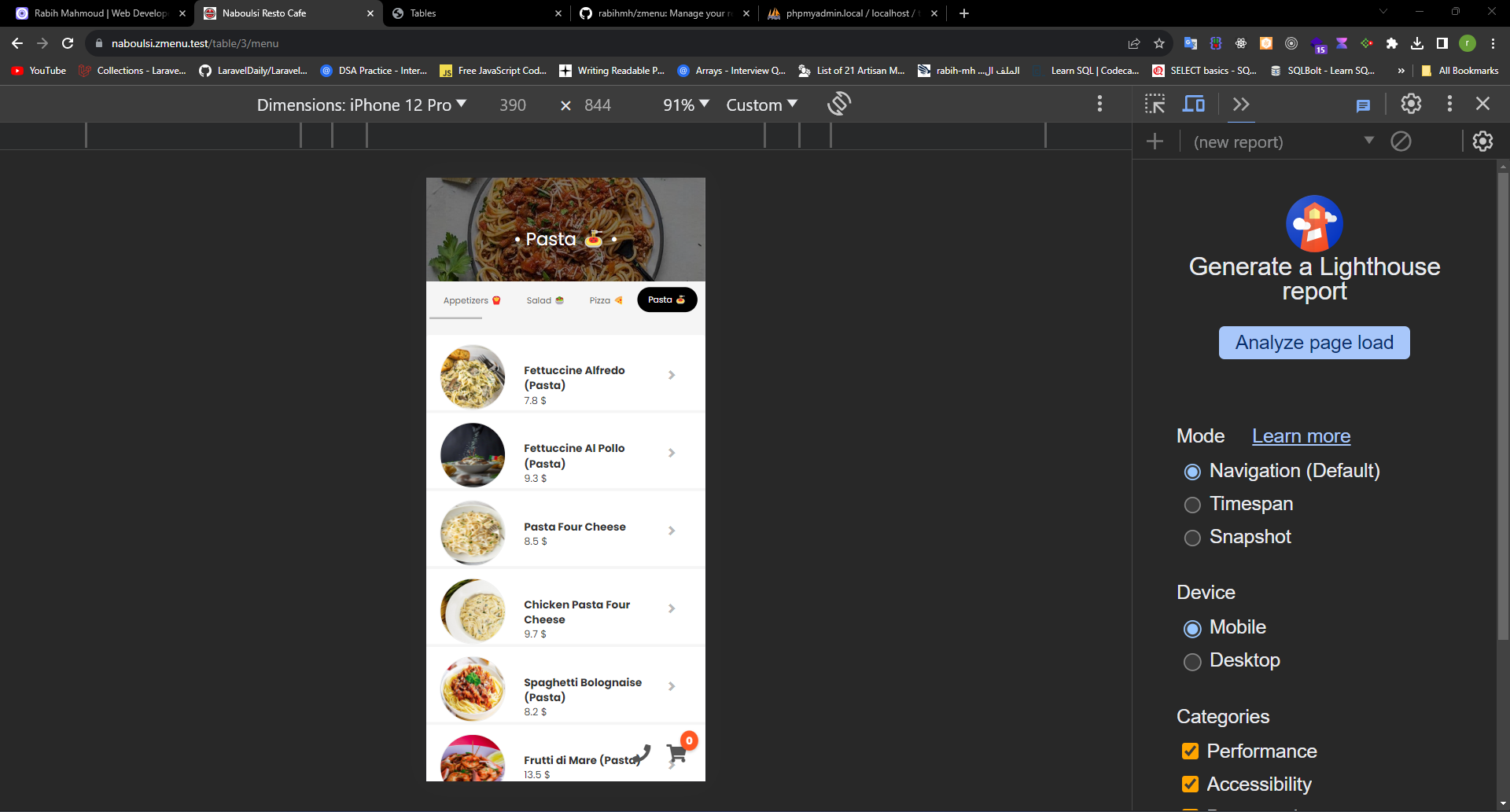Open Fettuccine Alfredo item chevron
The image size is (1510, 812).
672,375
